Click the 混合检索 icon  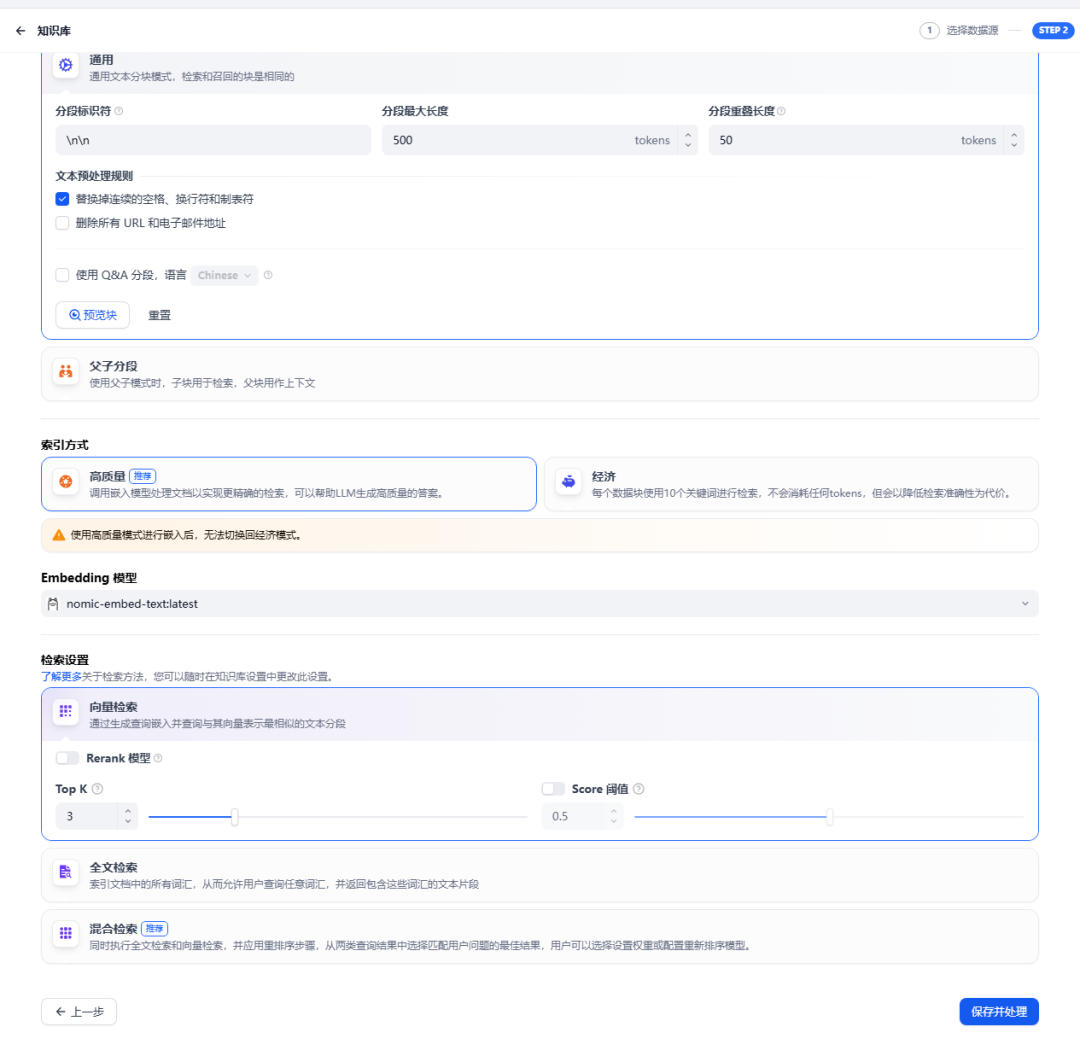(66, 934)
